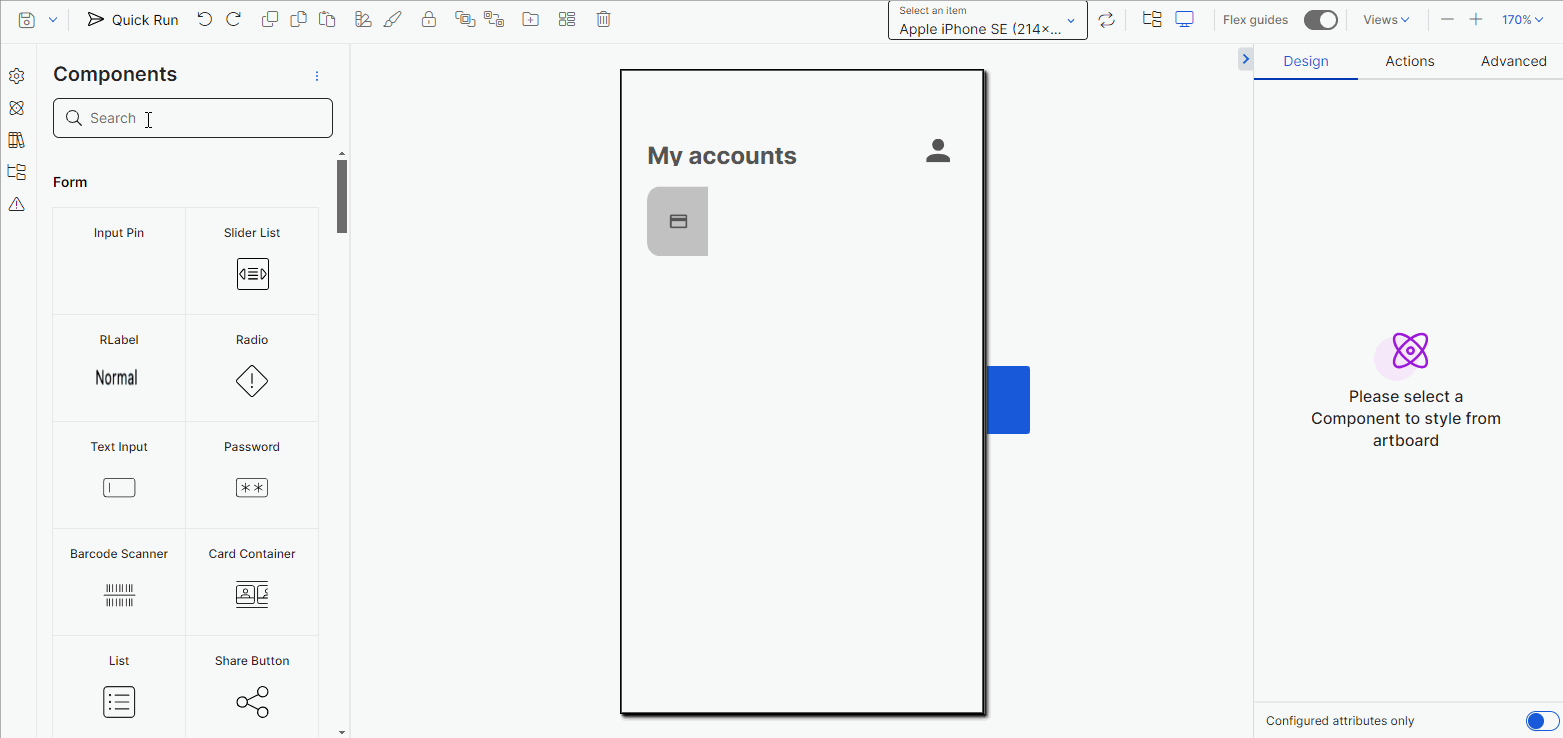Select the Paintbrush style tool icon
This screenshot has height=738, width=1563.
pyautogui.click(x=392, y=18)
